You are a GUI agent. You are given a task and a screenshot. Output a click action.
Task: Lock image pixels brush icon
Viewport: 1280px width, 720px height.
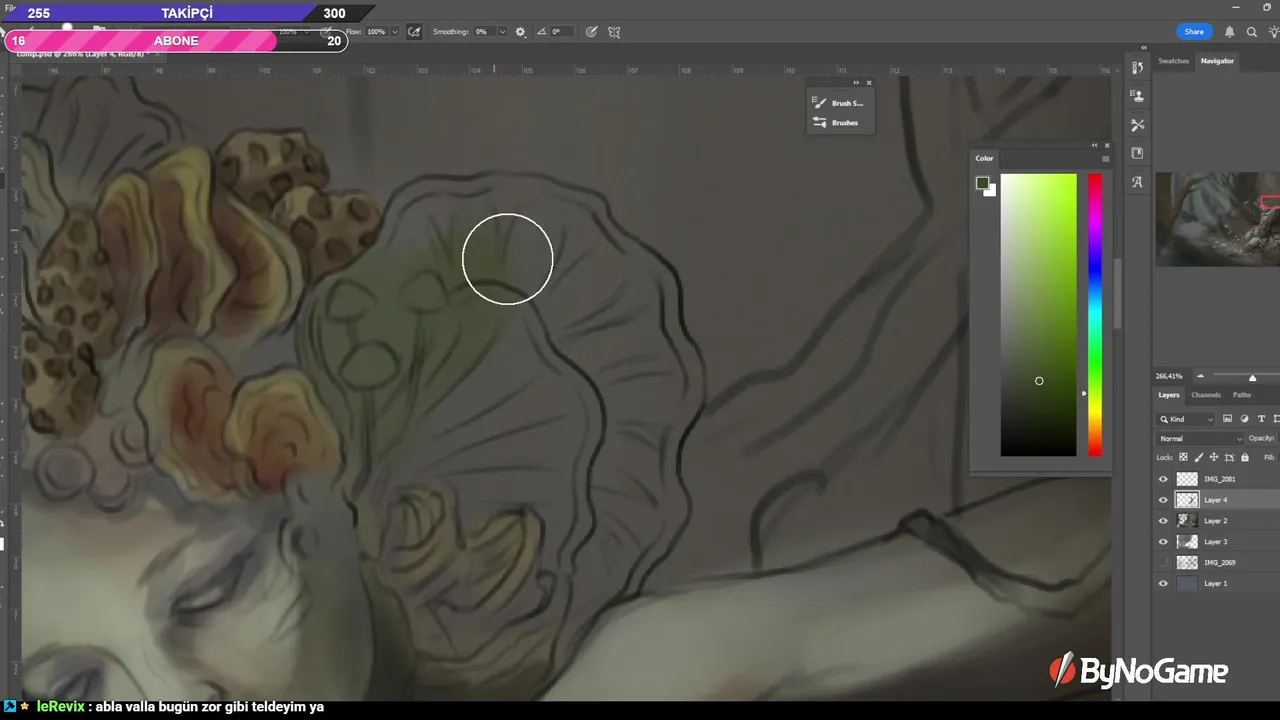[1198, 457]
